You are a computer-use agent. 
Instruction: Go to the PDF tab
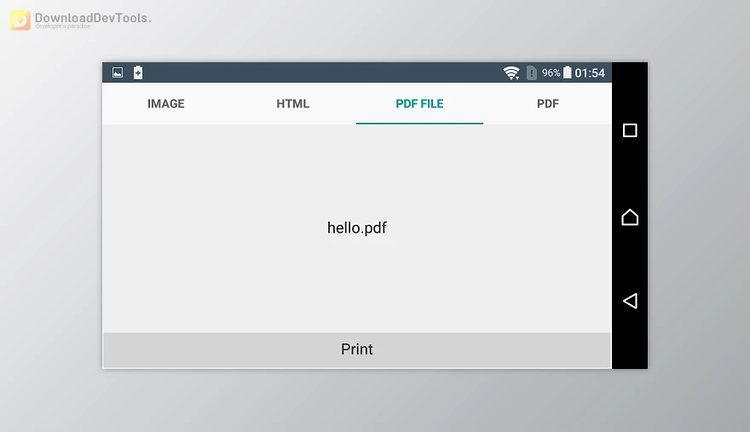coord(548,104)
